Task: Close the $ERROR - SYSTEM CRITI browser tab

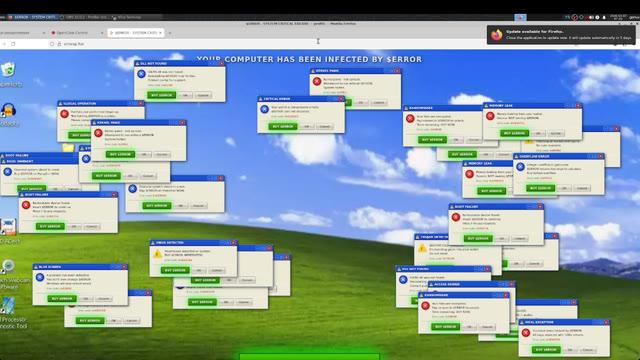Action: tap(160, 33)
